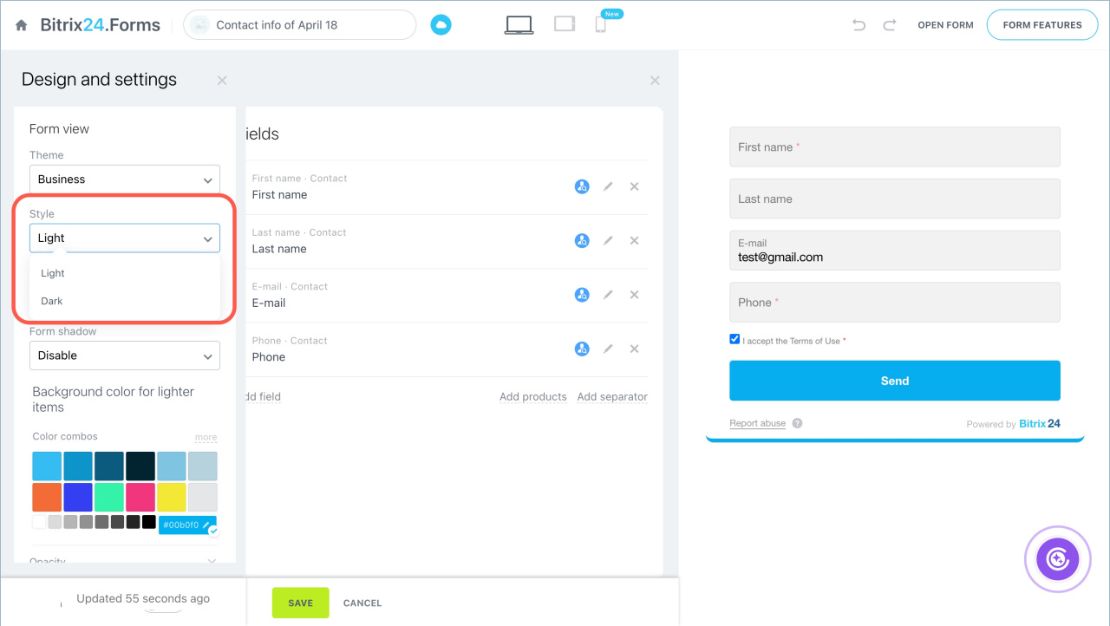1110x626 pixels.
Task: Close the Design and settings panel
Action: pos(222,80)
